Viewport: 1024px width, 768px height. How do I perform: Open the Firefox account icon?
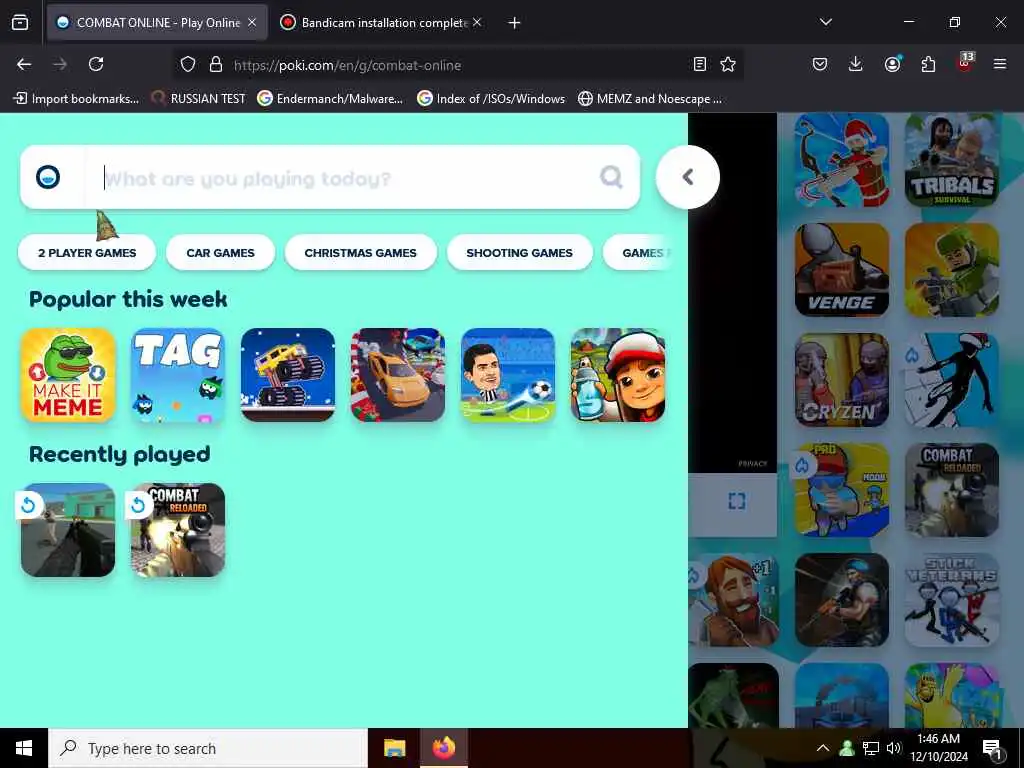click(892, 64)
